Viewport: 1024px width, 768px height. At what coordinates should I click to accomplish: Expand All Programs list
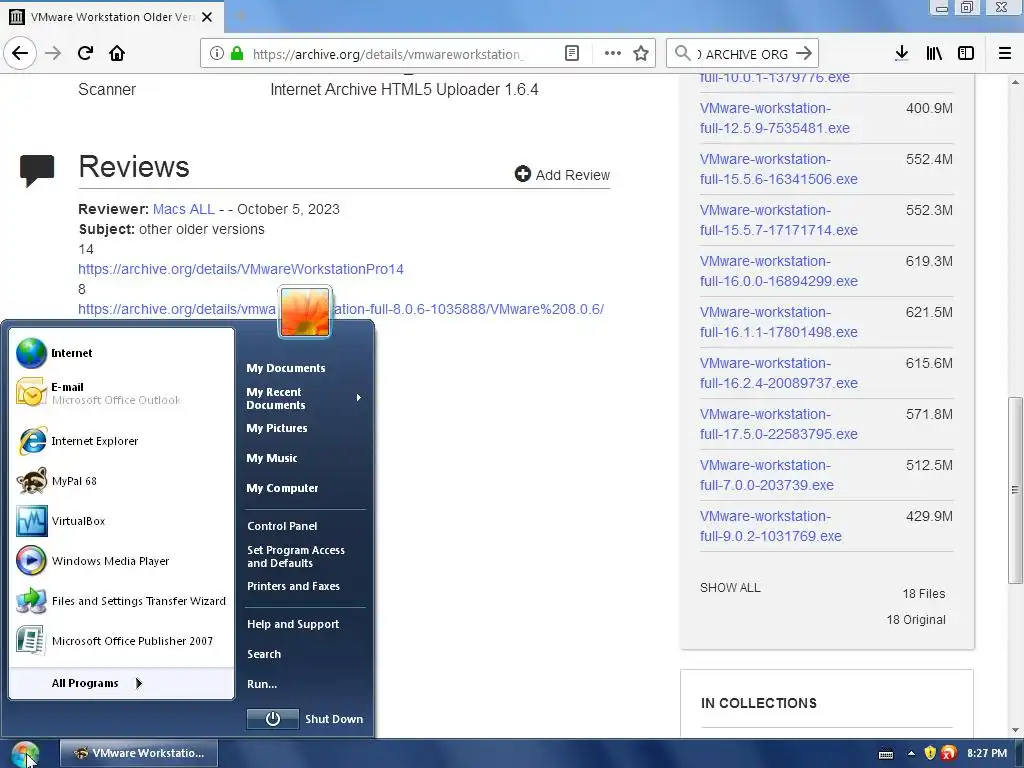(121, 683)
